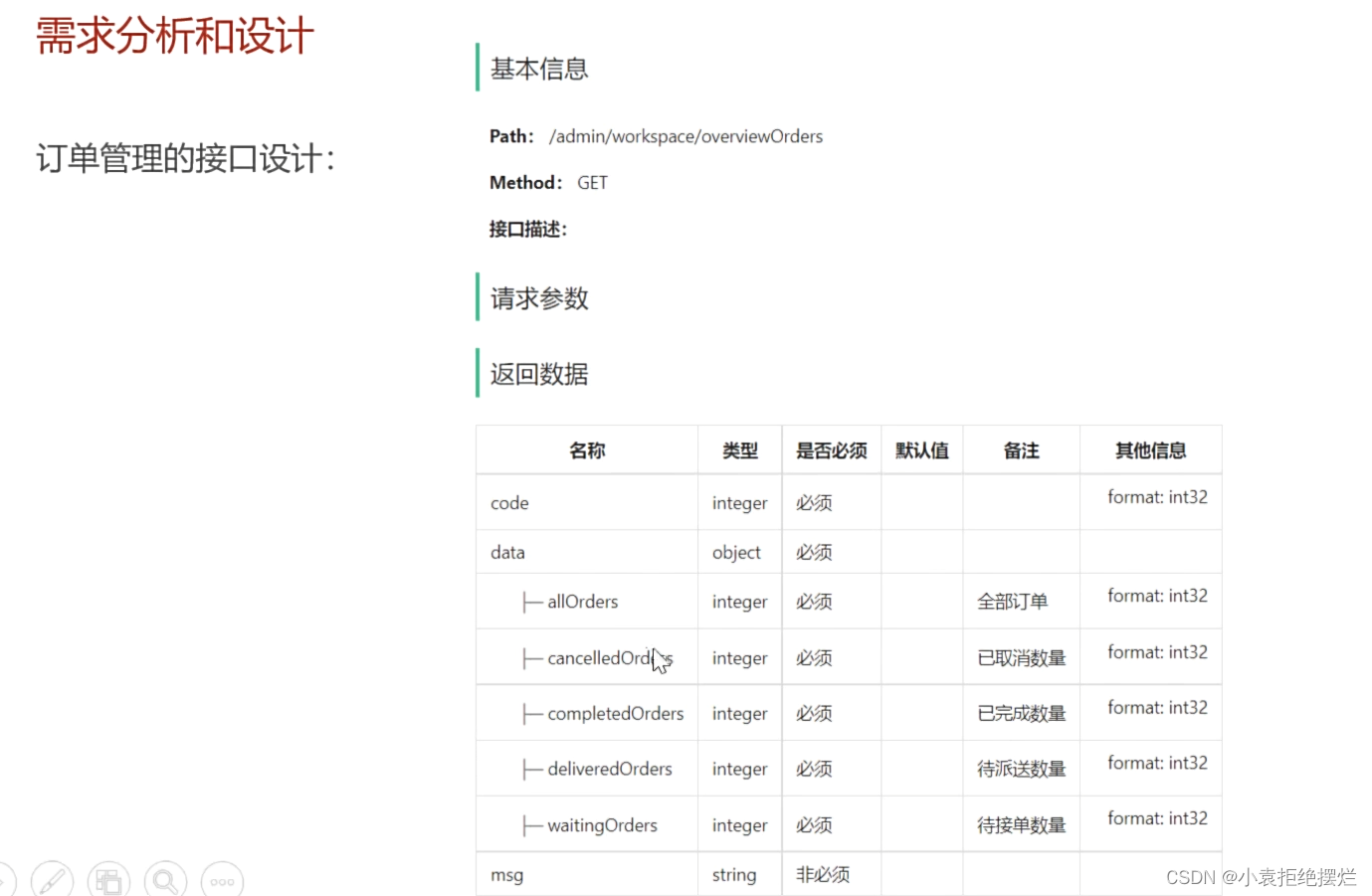
Task: Click the partially visible arrow navigation icon
Action: pyautogui.click(x=8, y=879)
